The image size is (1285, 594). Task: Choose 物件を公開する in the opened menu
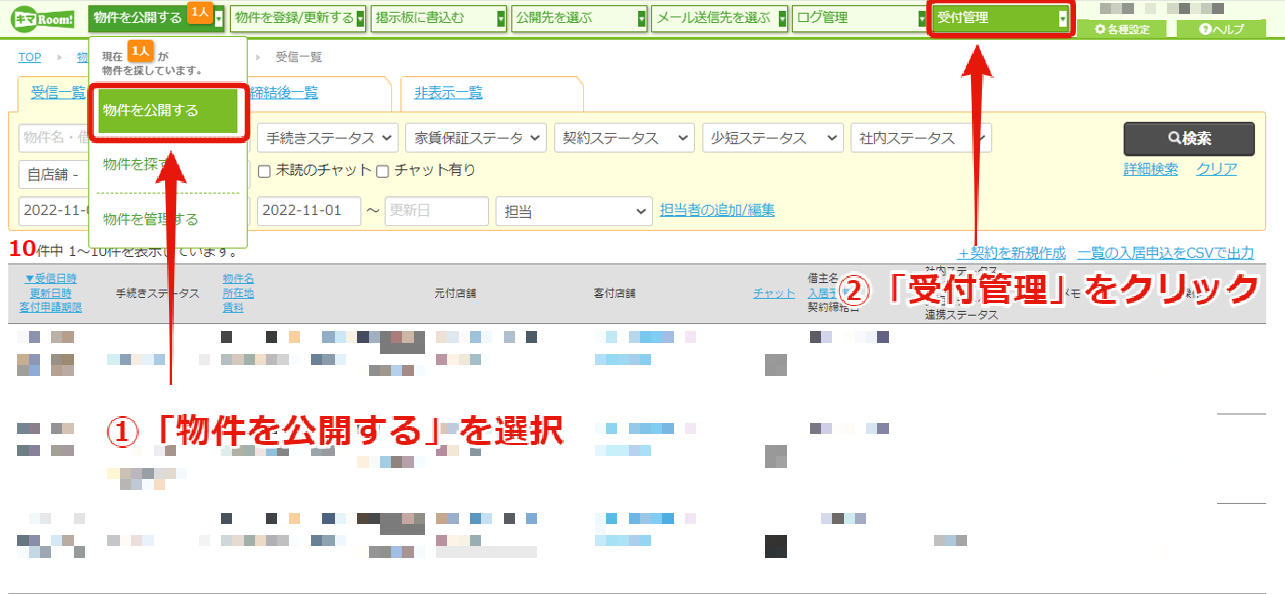coord(168,111)
